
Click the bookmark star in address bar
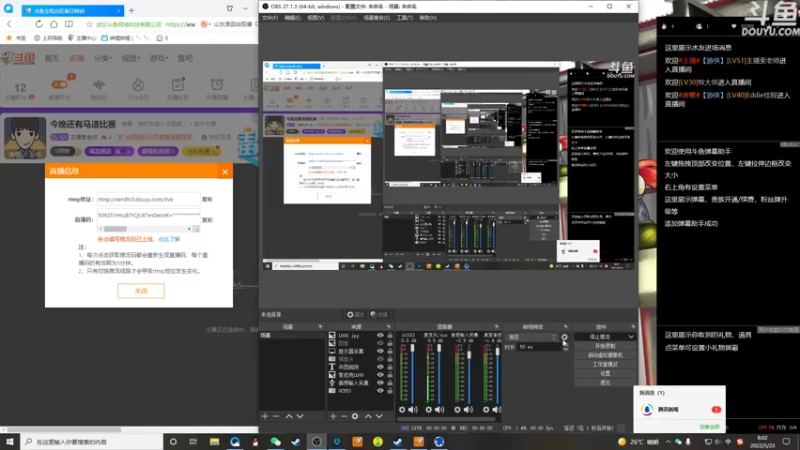(89, 24)
